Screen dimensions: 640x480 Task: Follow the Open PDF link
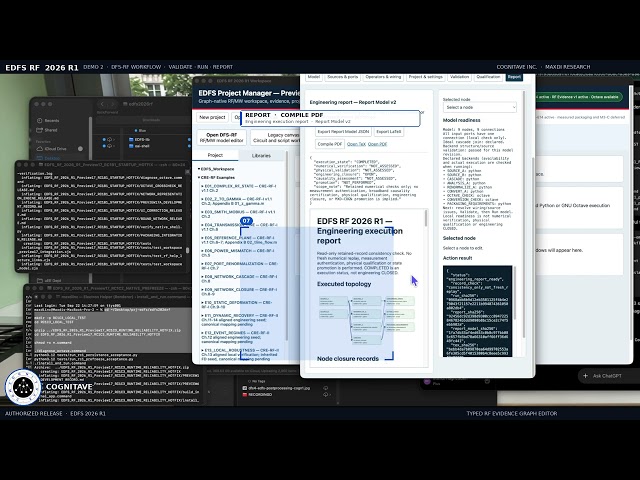377,144
